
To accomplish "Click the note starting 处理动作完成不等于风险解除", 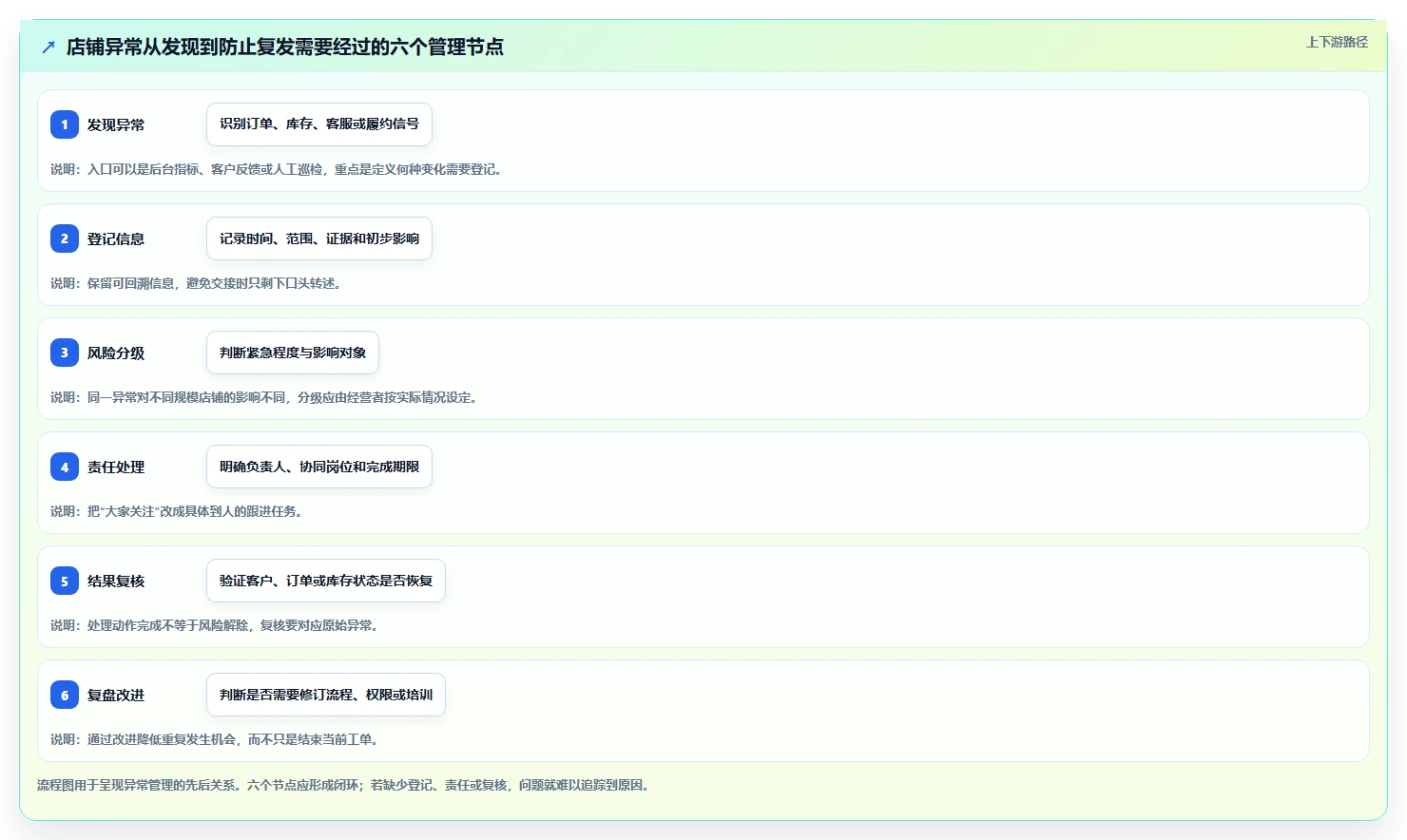I will pyautogui.click(x=217, y=625).
